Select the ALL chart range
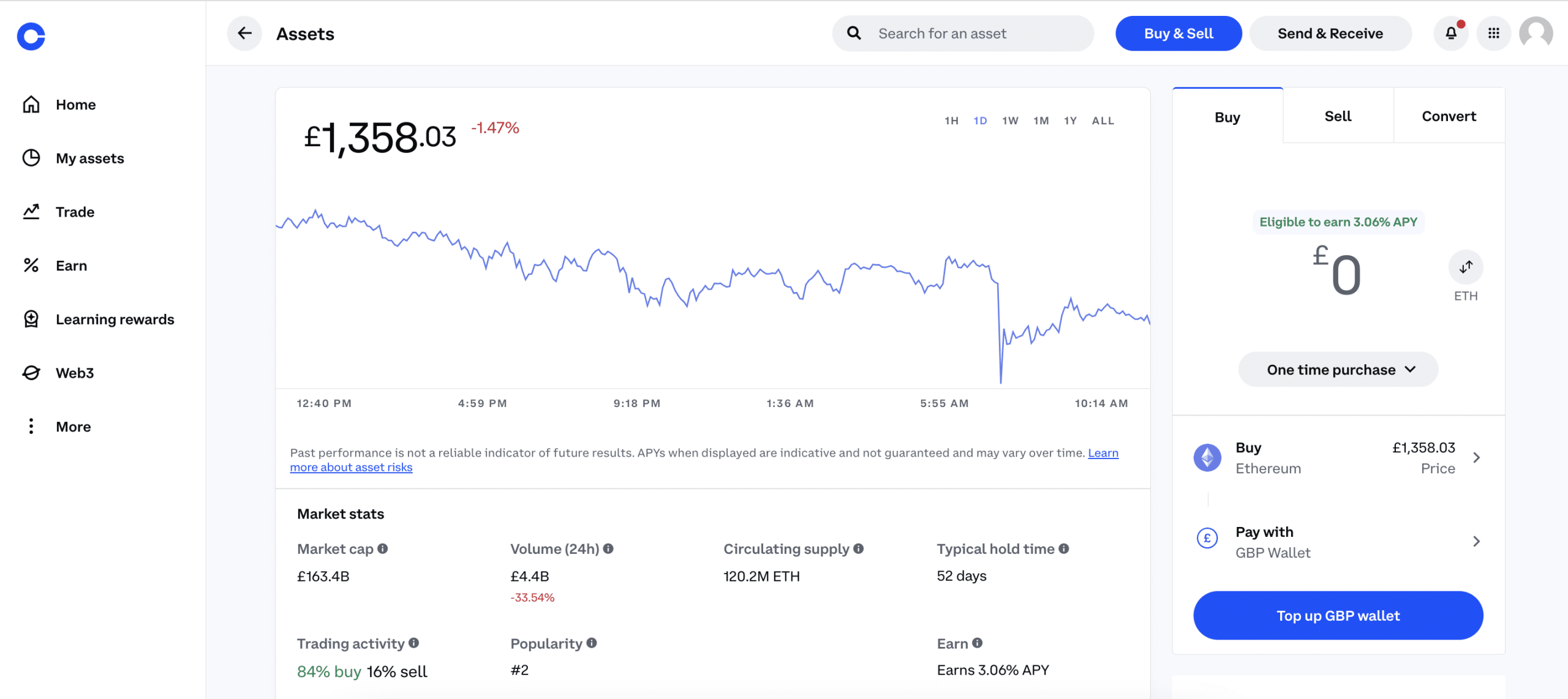Image resolution: width=1568 pixels, height=699 pixels. coord(1102,121)
